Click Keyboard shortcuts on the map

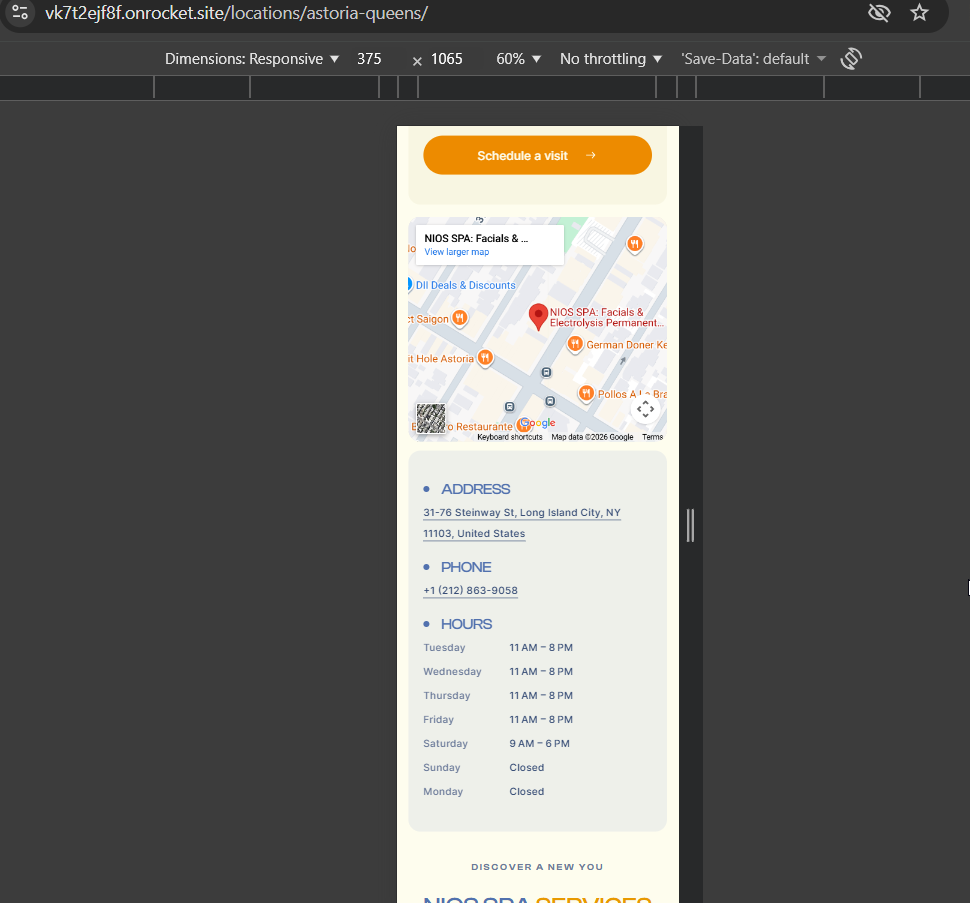tap(510, 437)
